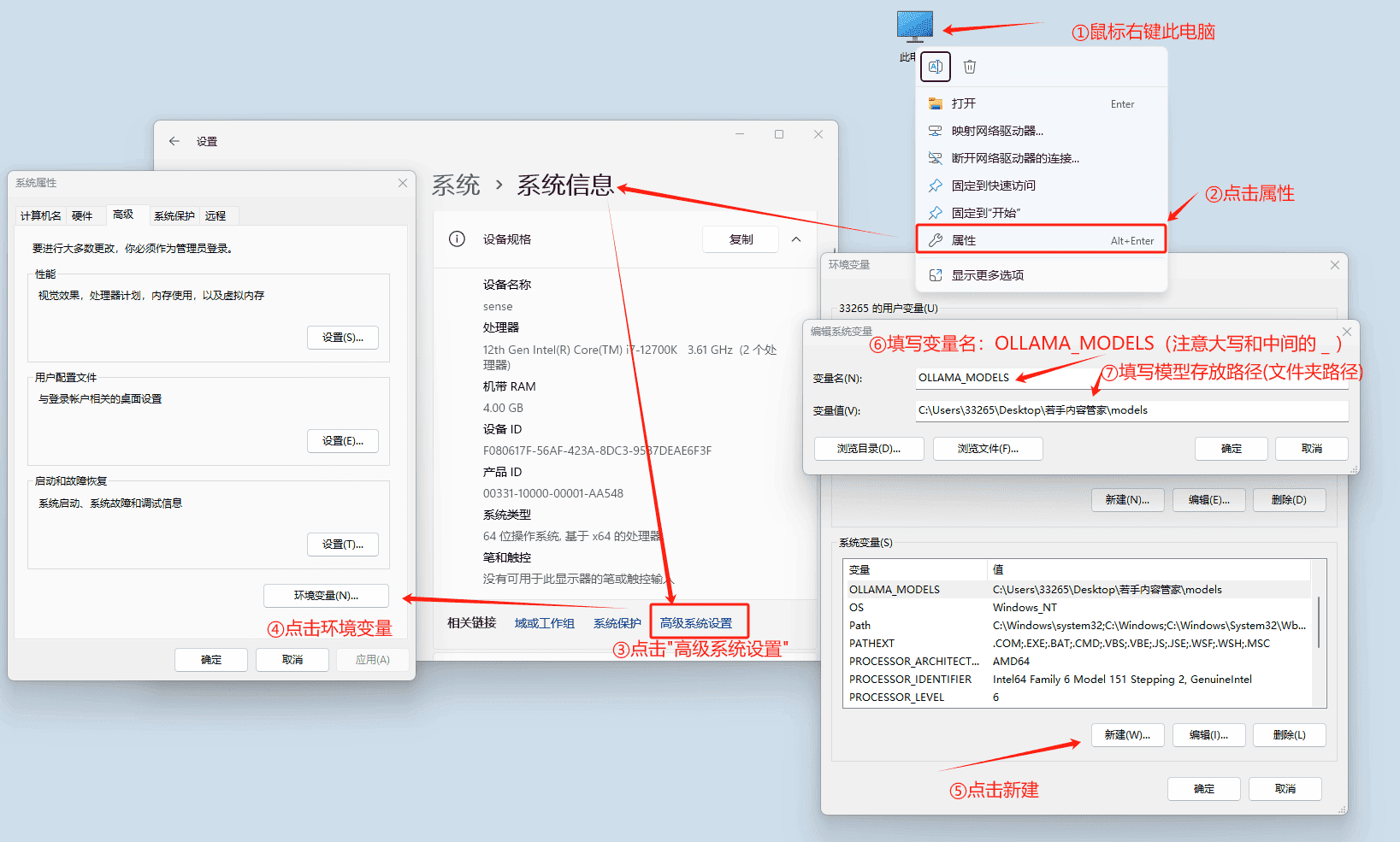The height and width of the screenshot is (842, 1400).
Task: Click the rename icon in the context menu
Action: pyautogui.click(x=935, y=66)
